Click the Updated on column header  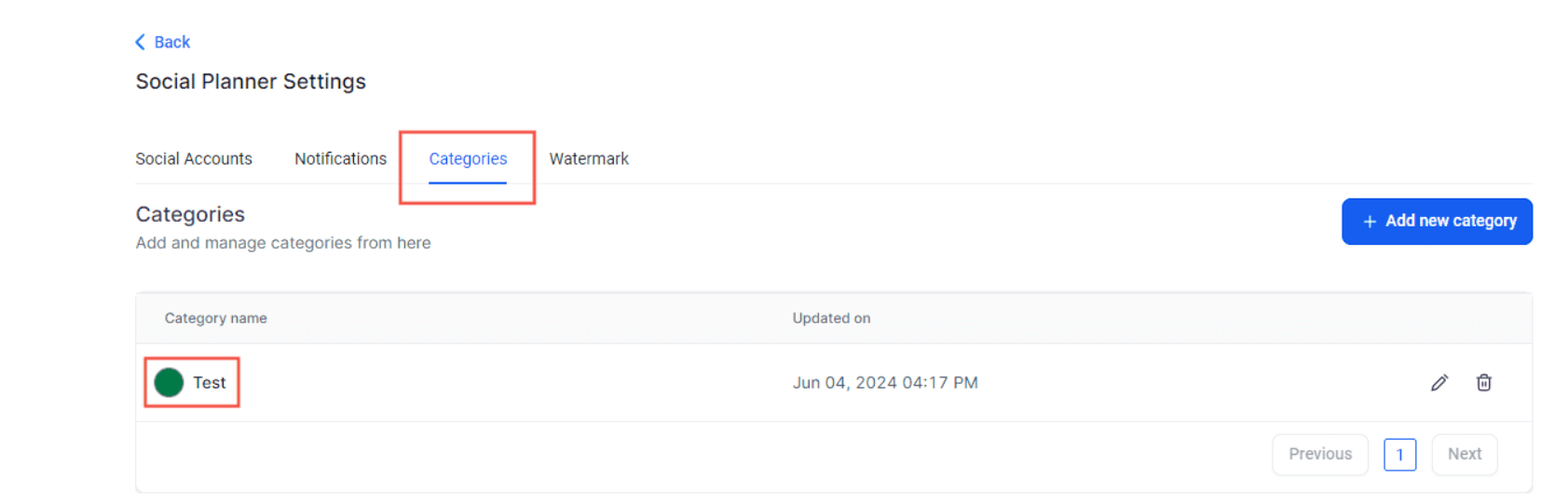(831, 319)
